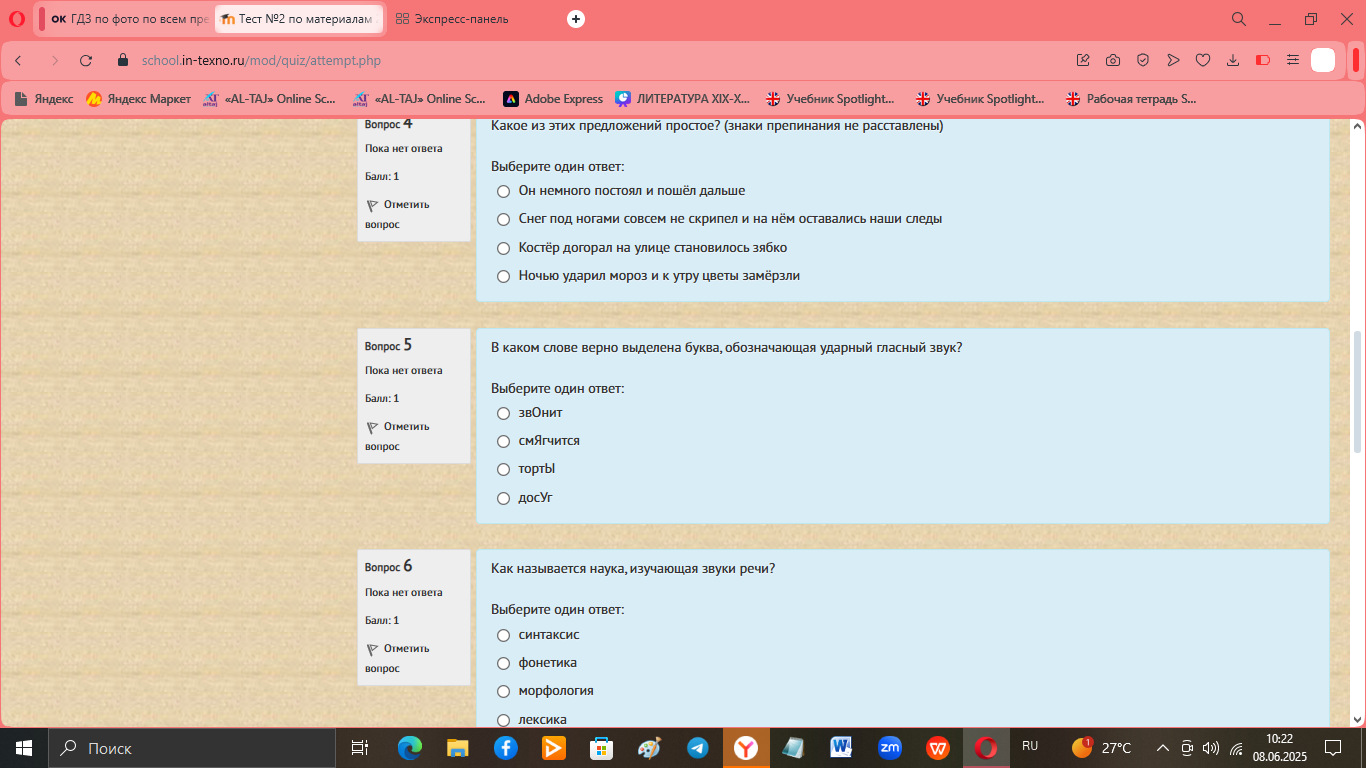Open Easy Setup sliders icon
The width and height of the screenshot is (1366, 768).
coord(1293,60)
